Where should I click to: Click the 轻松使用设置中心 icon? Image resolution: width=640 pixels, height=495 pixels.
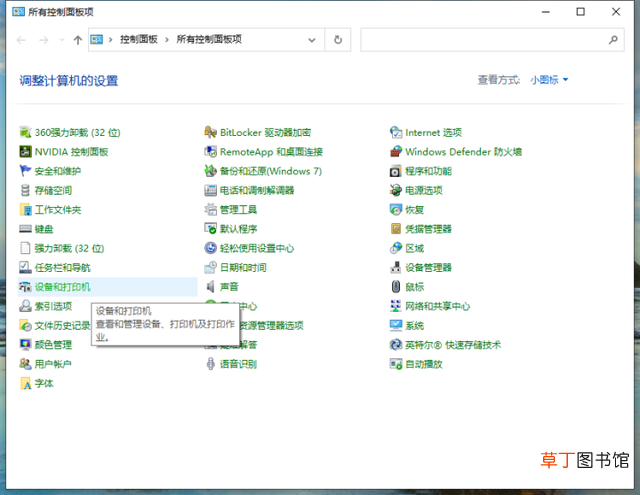point(210,248)
